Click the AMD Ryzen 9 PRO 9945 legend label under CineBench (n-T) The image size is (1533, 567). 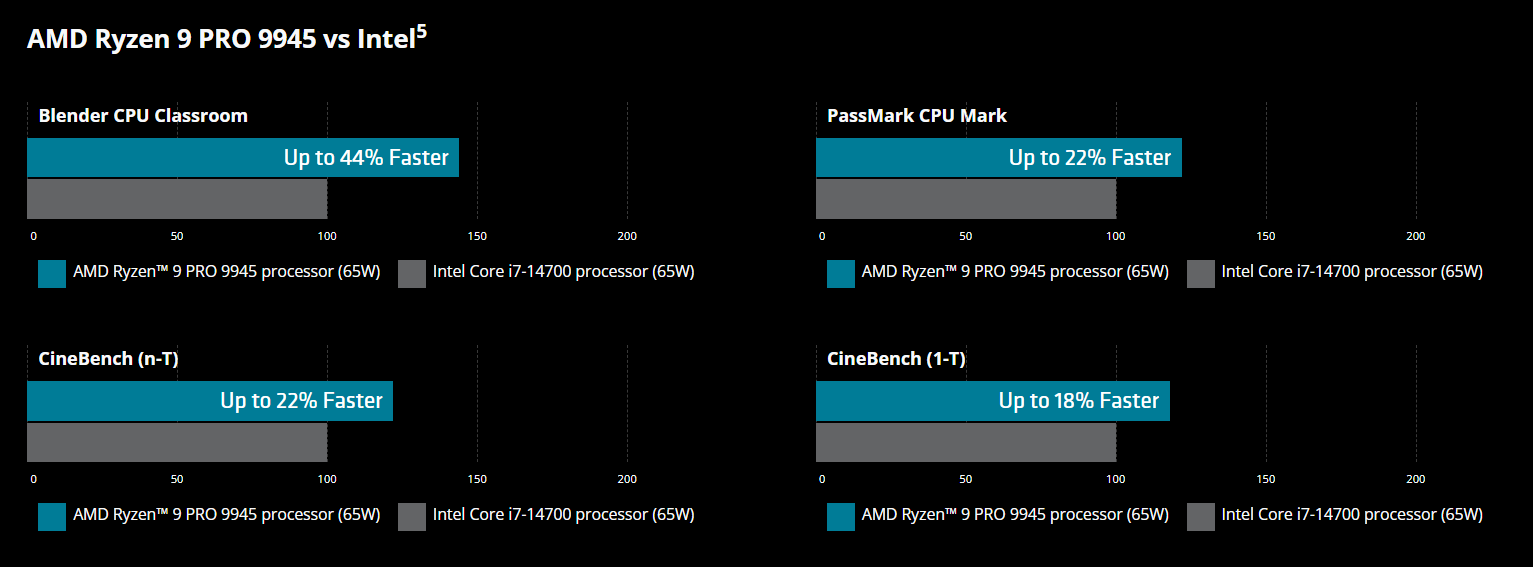227,514
